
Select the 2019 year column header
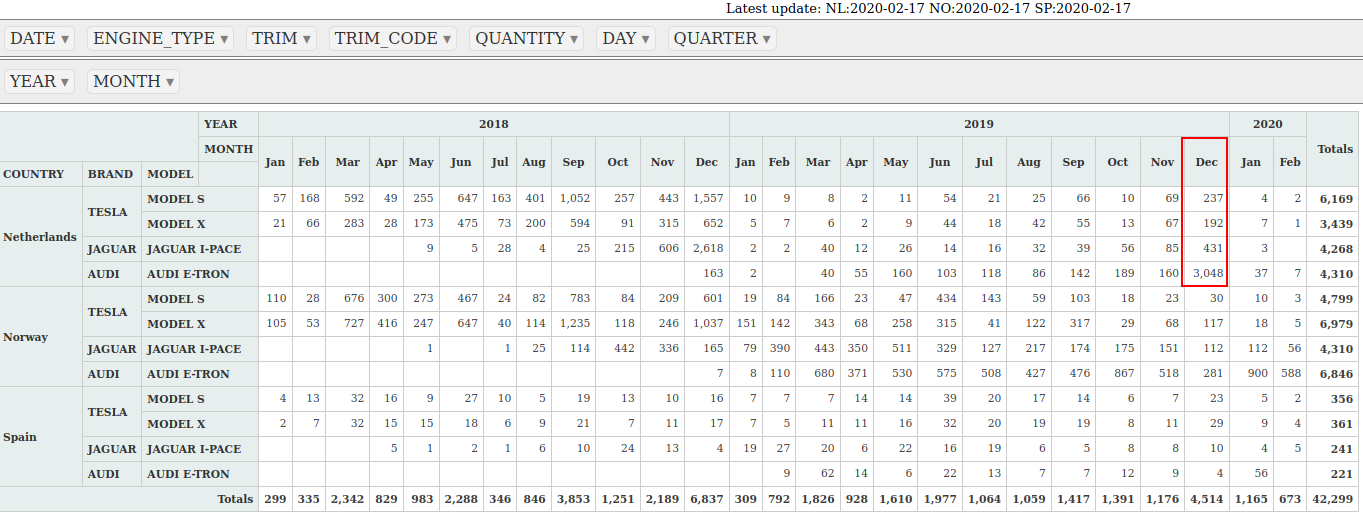click(x=978, y=124)
